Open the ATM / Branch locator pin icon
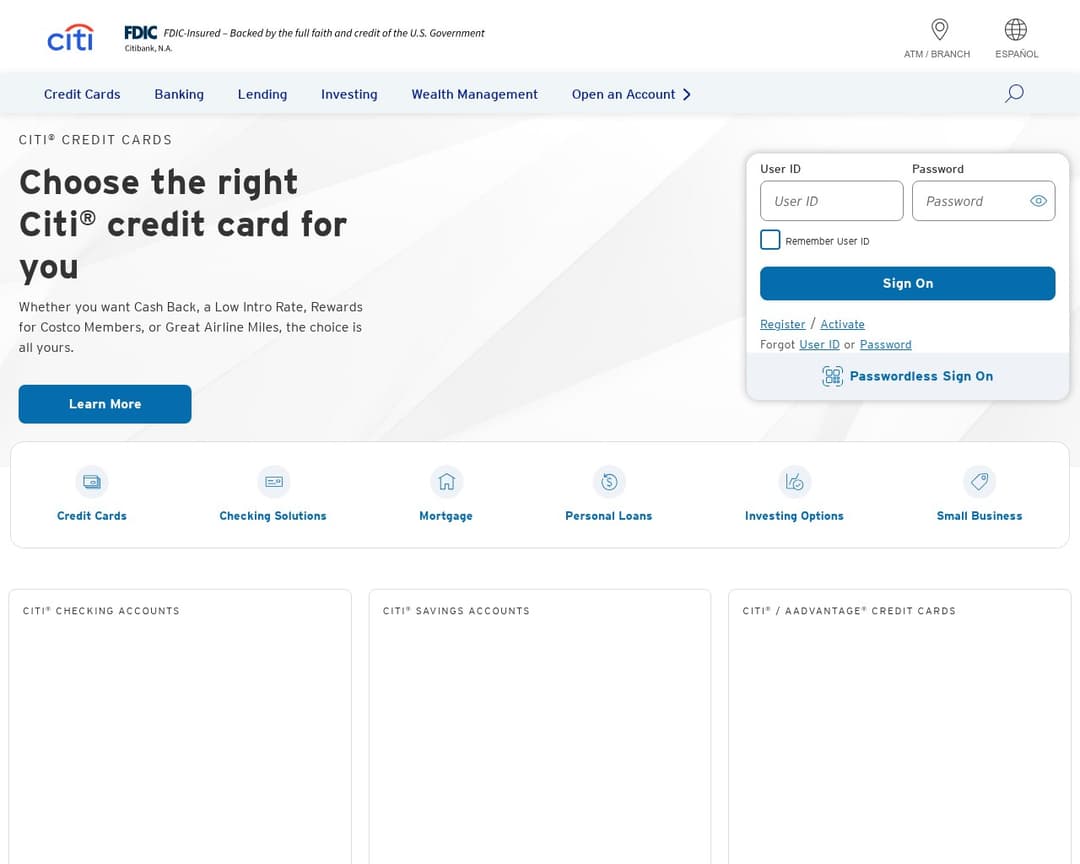The height and width of the screenshot is (864, 1080). click(x=939, y=30)
